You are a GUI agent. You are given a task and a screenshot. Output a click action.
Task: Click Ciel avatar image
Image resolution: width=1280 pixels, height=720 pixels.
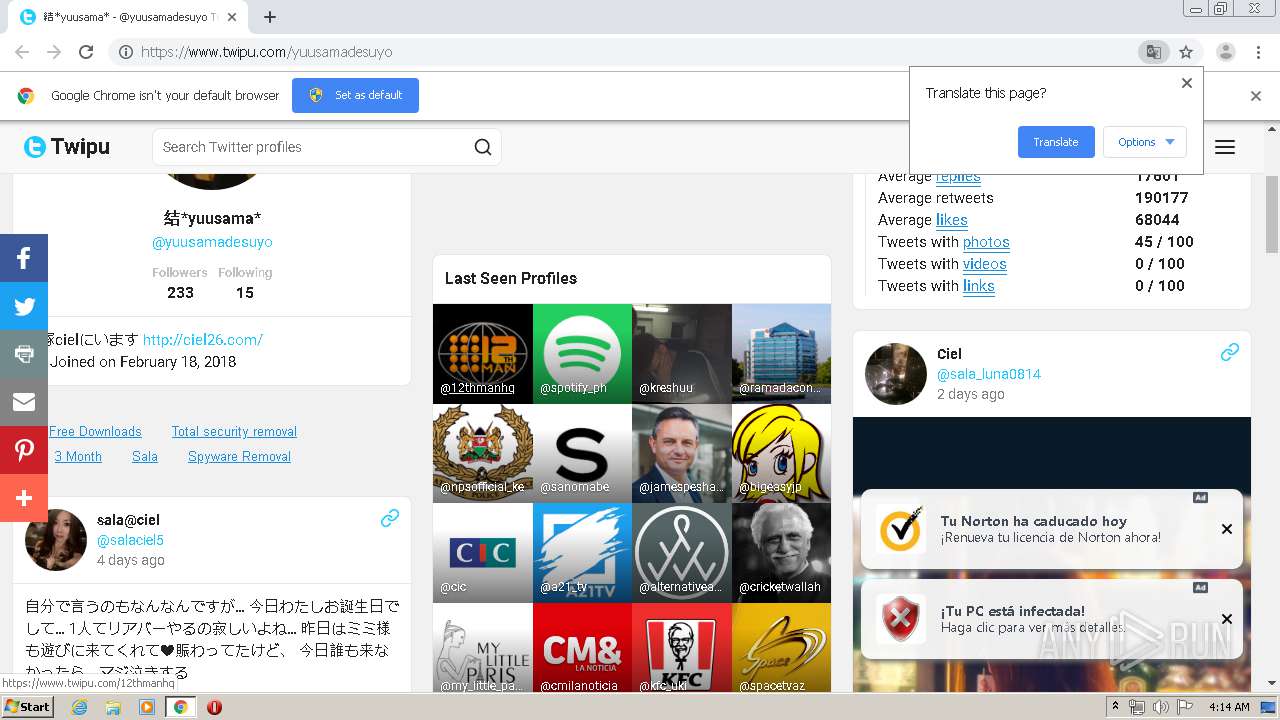click(896, 374)
